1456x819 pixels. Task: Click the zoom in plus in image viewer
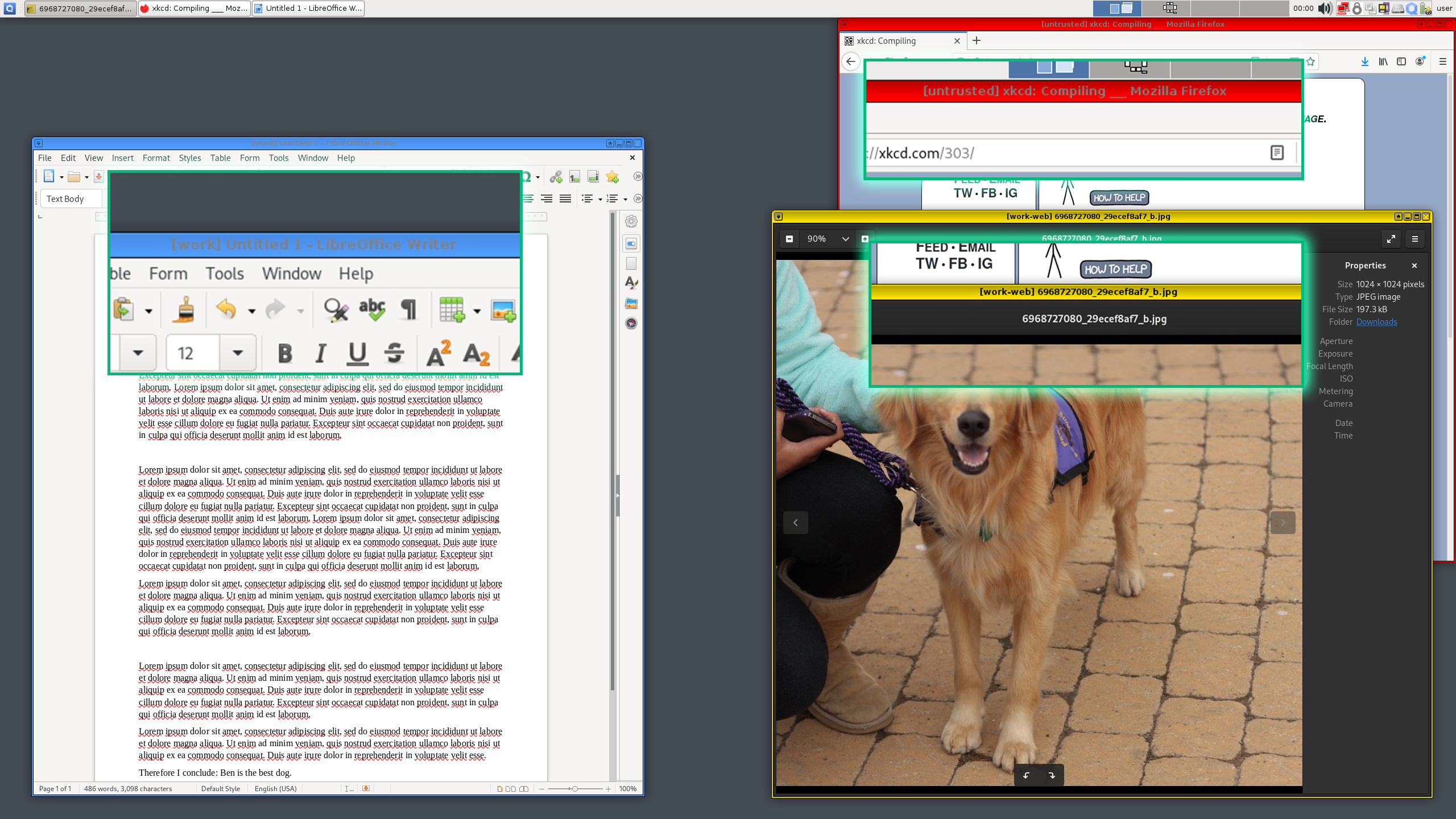coord(864,239)
